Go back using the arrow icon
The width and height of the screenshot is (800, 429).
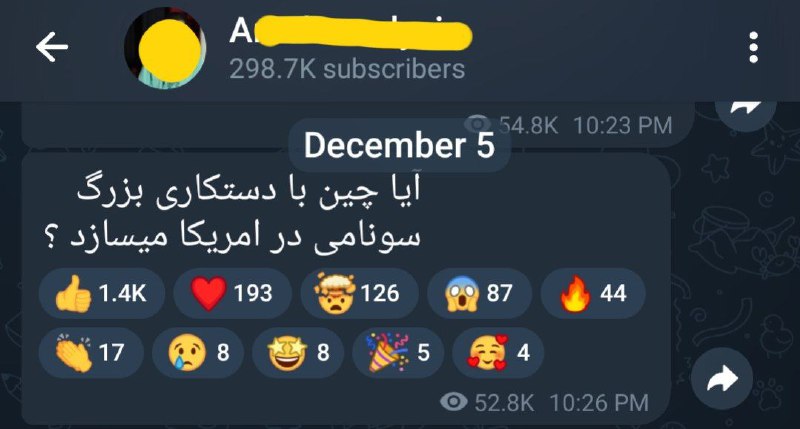click(52, 47)
